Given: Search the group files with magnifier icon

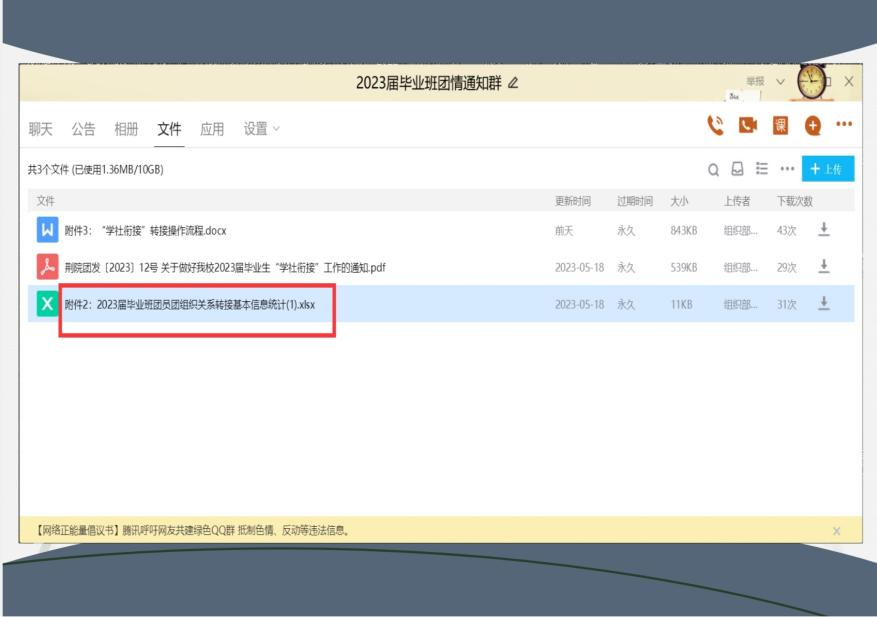Looking at the screenshot, I should click(714, 169).
